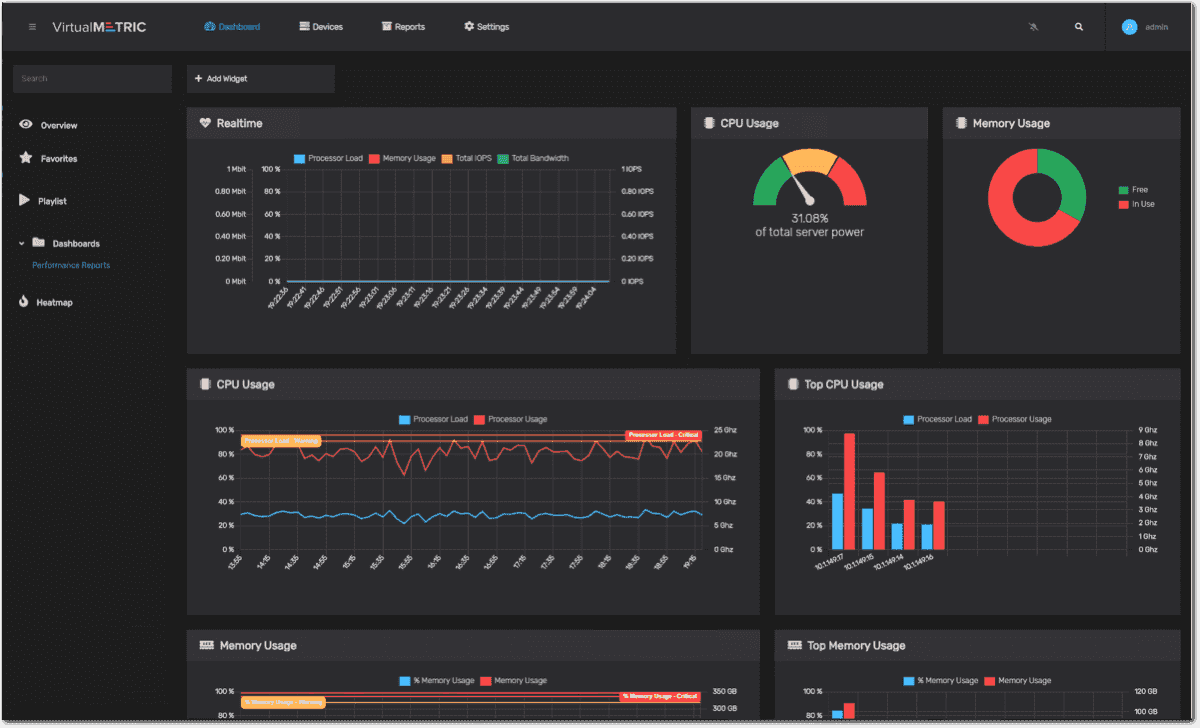Click the muted notifications bell icon
This screenshot has height=728, width=1200.
1033,26
